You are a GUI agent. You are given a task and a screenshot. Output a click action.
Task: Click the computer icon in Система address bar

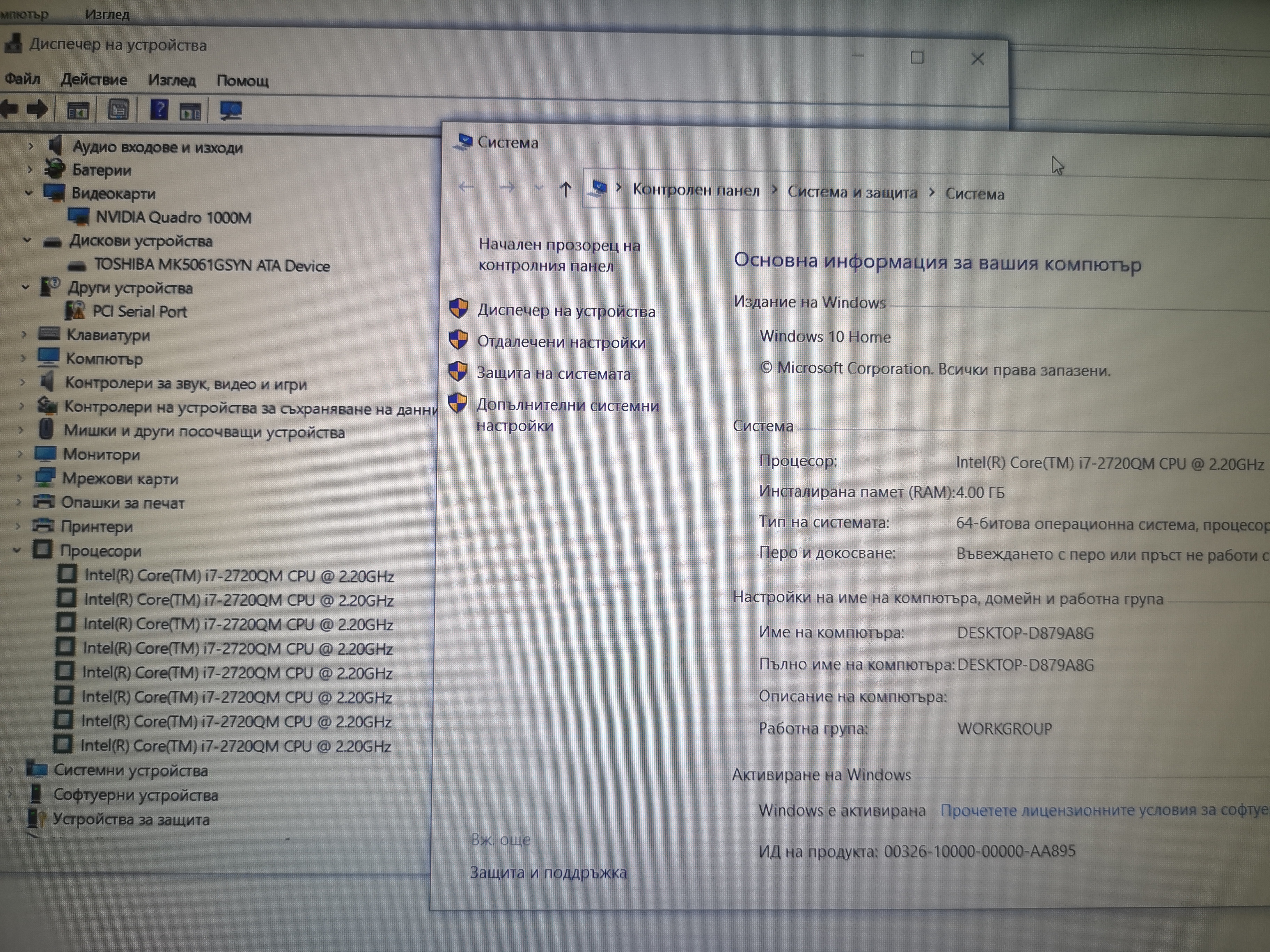pos(598,188)
